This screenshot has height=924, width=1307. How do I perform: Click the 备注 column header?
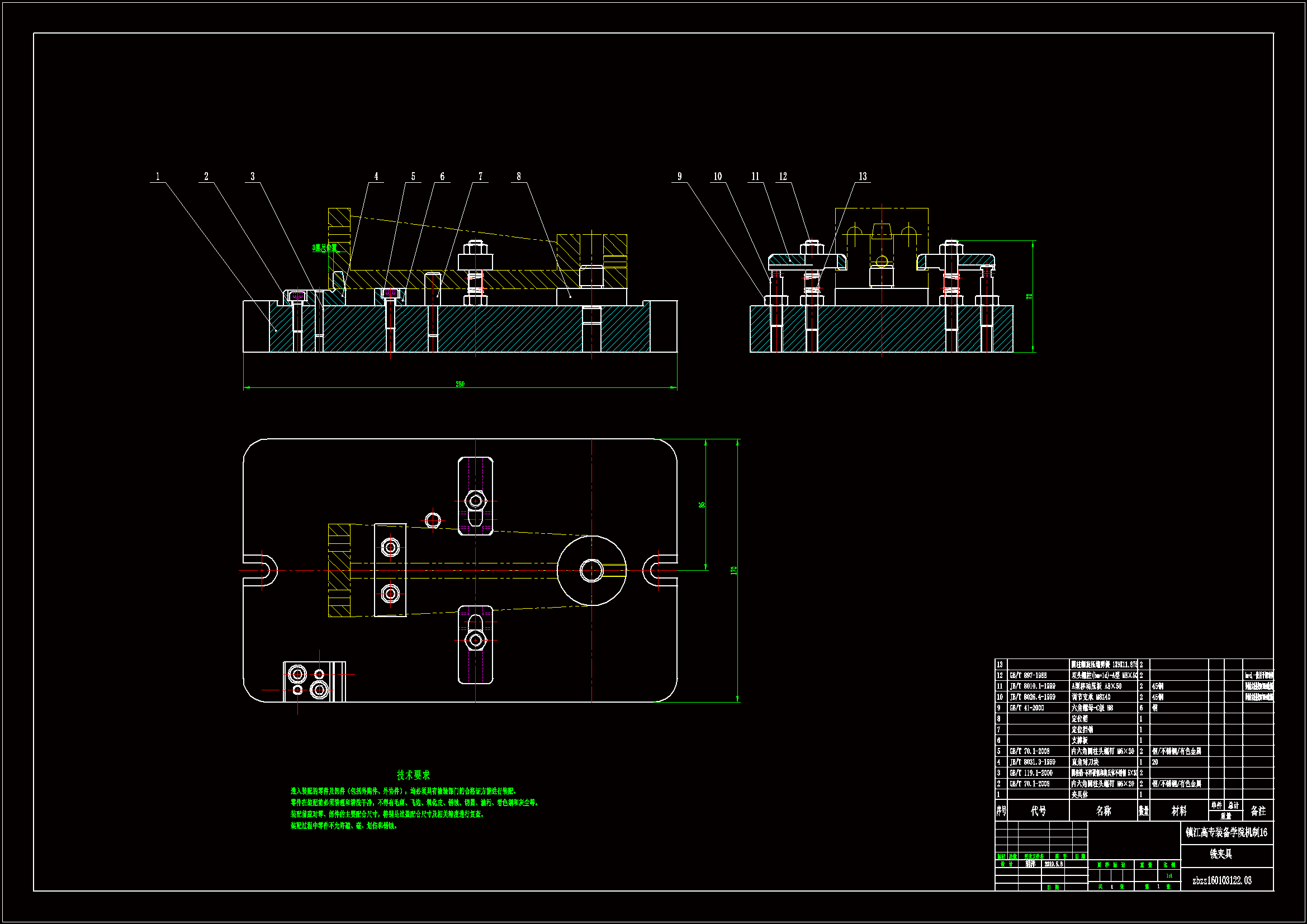click(1258, 811)
